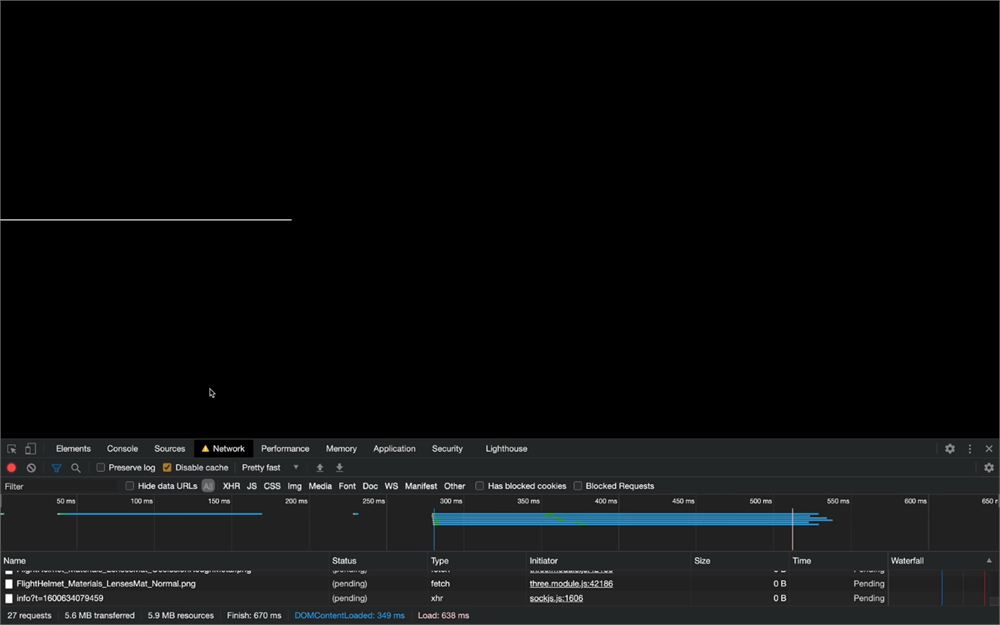Filter requests by Manifest
1000x625 pixels.
pyautogui.click(x=421, y=486)
